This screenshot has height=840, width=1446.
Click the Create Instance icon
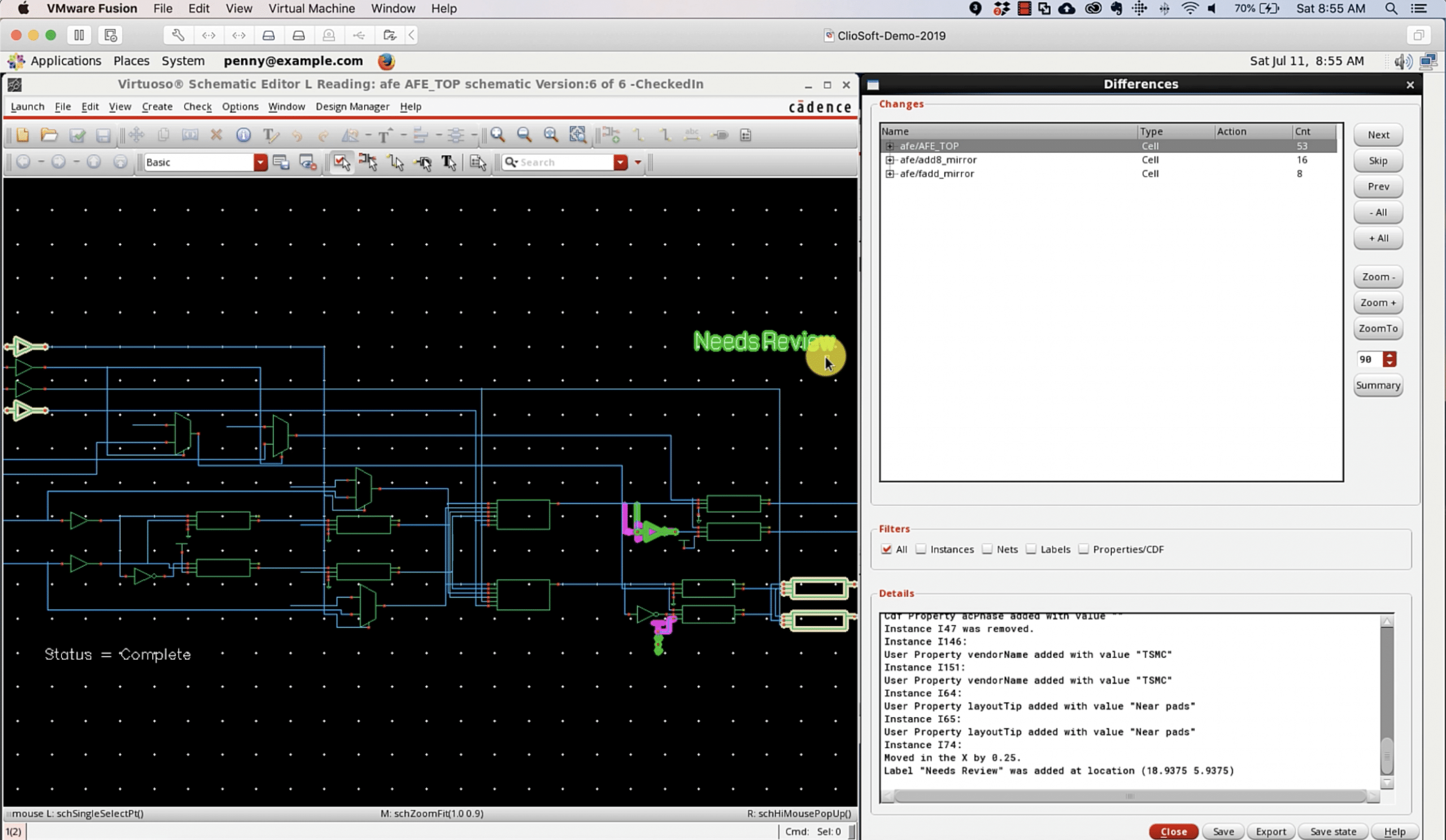coord(611,135)
